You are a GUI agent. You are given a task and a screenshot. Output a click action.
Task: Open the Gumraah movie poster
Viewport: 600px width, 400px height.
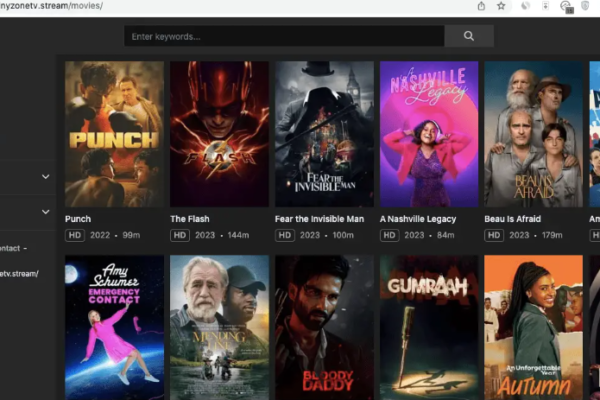click(429, 328)
